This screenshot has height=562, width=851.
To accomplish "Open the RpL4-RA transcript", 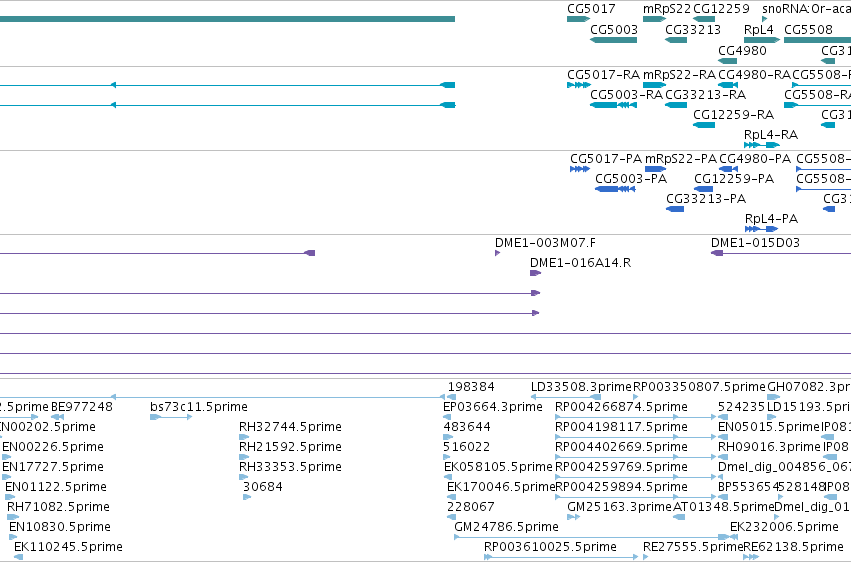I will 762,145.
